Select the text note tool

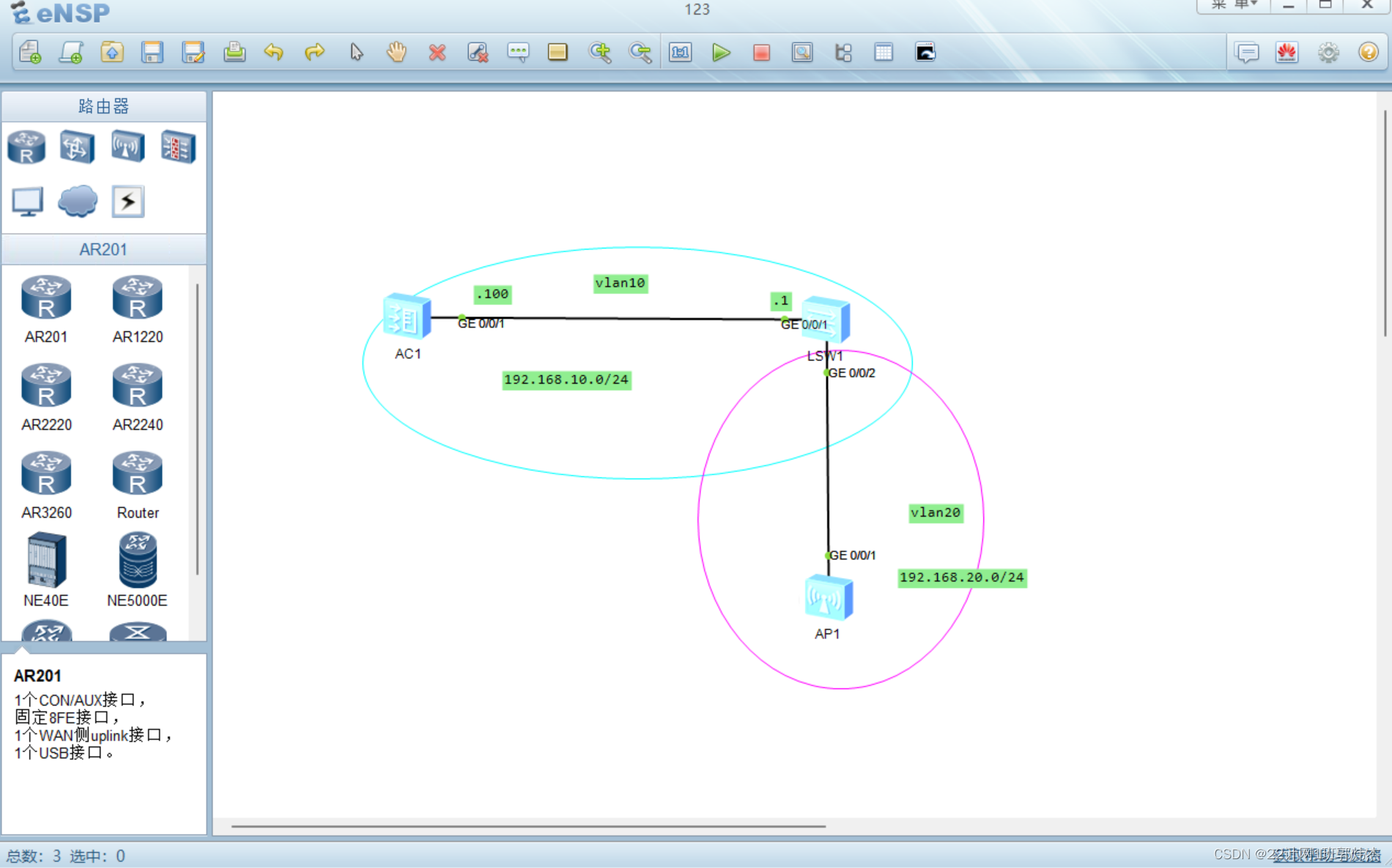[518, 53]
